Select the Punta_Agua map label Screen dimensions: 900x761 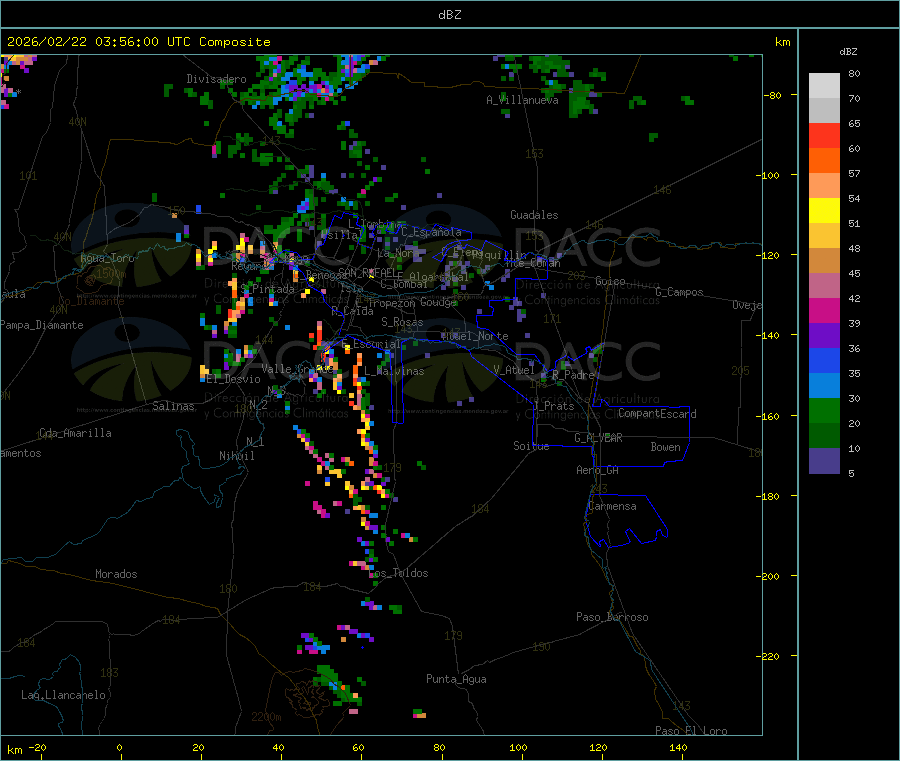tap(456, 679)
